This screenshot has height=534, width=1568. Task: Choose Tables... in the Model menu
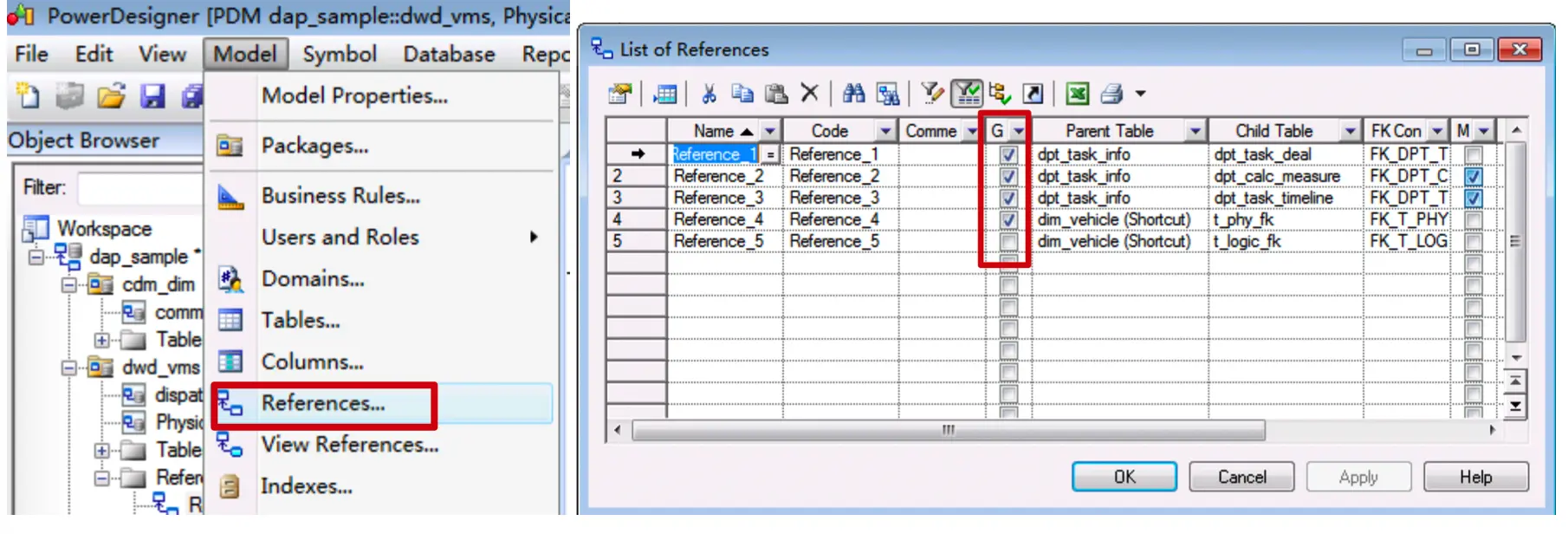tap(301, 320)
